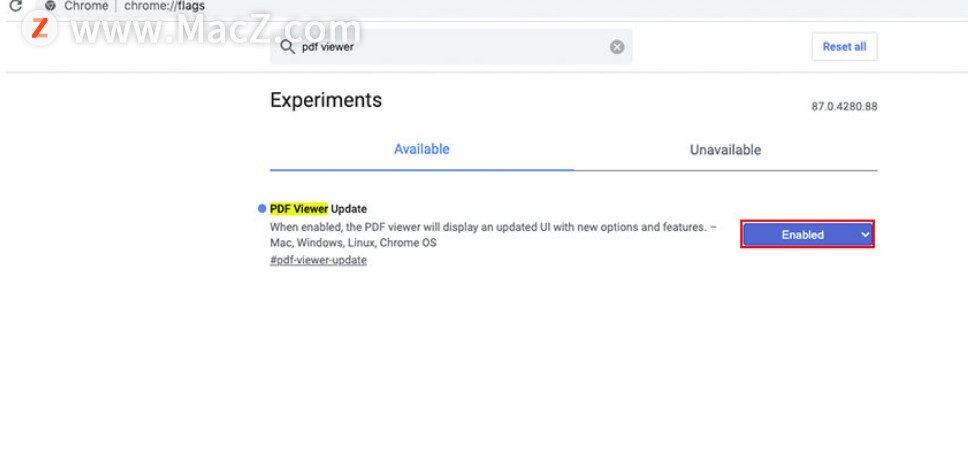This screenshot has height=468, width=971.
Task: Click the chevron arrow on Enabled selector
Action: 864,235
